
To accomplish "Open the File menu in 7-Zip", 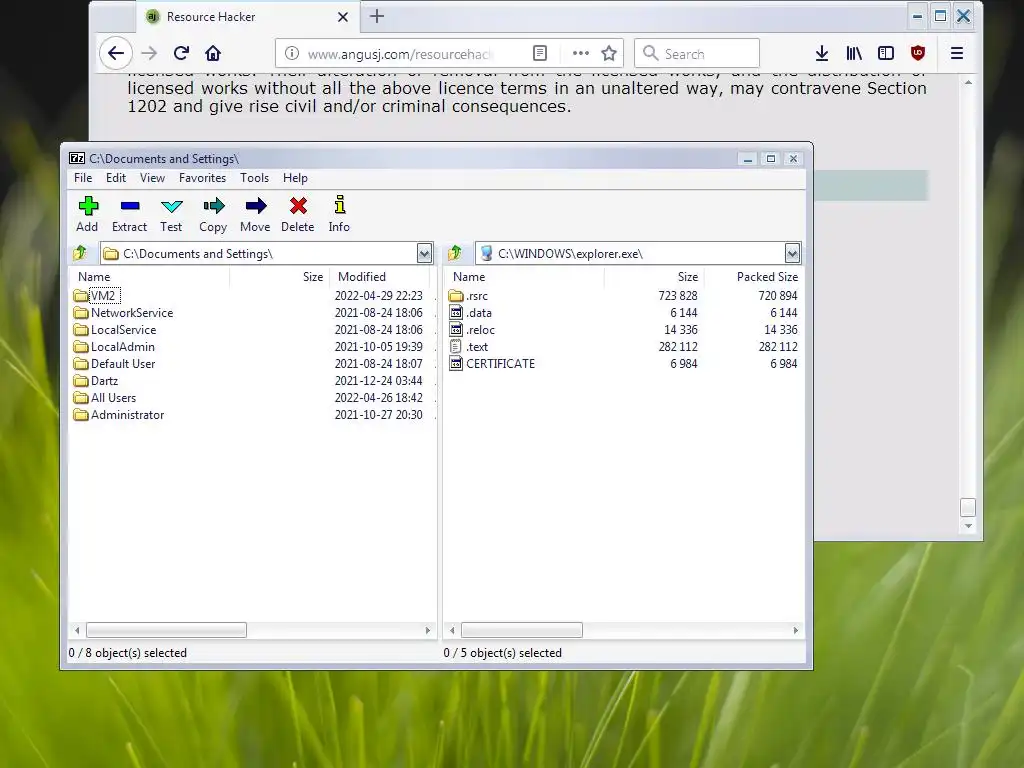I will click(x=83, y=178).
